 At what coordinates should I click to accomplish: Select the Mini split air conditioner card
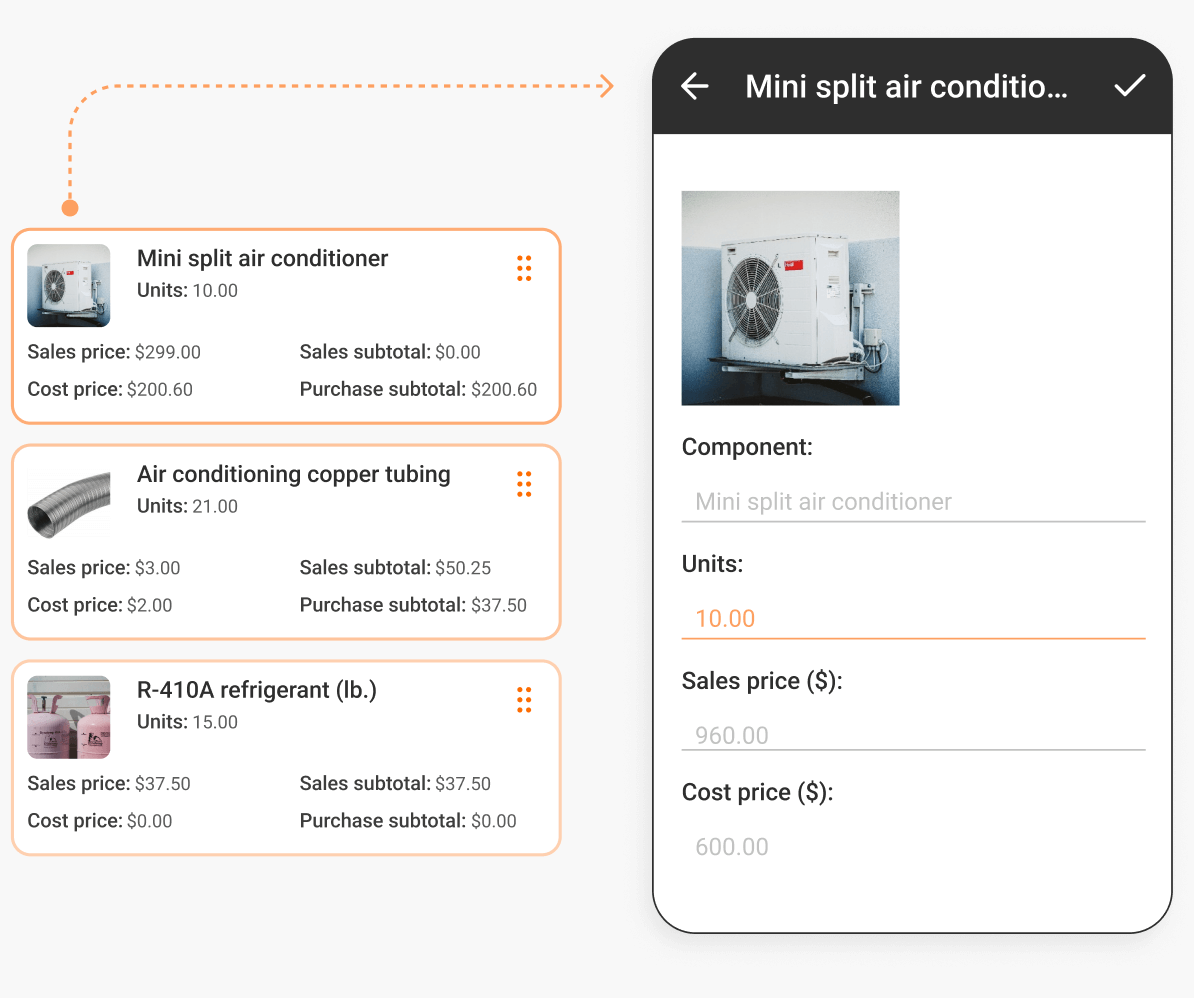285,326
